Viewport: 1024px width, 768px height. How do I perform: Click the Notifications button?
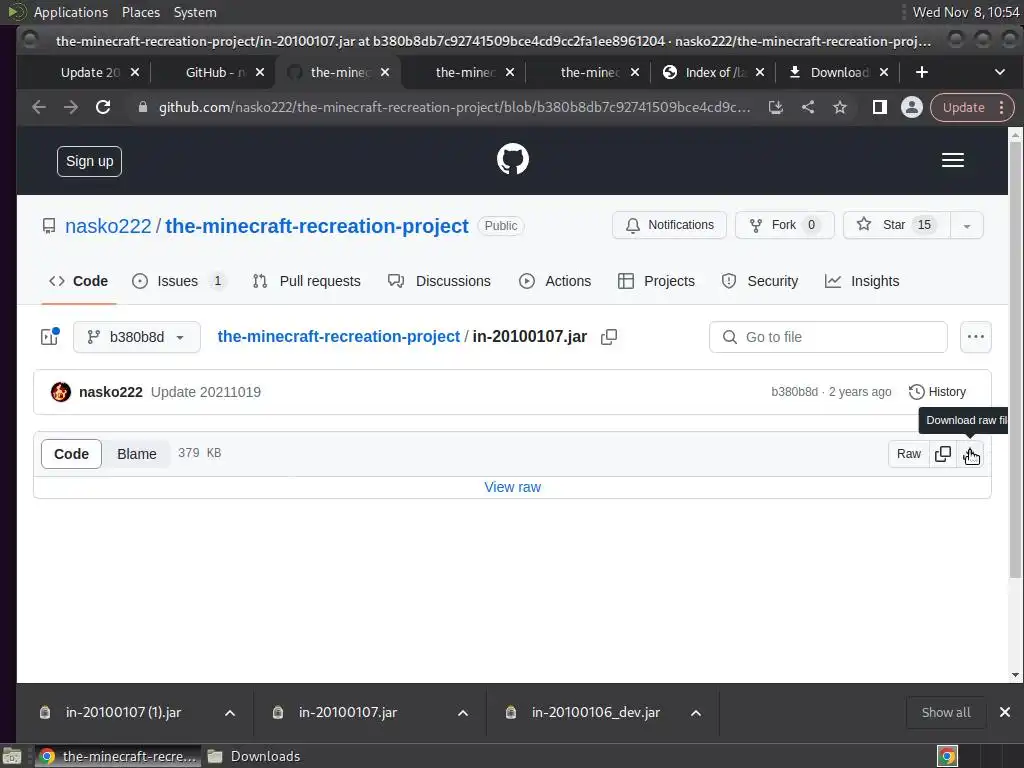(669, 225)
